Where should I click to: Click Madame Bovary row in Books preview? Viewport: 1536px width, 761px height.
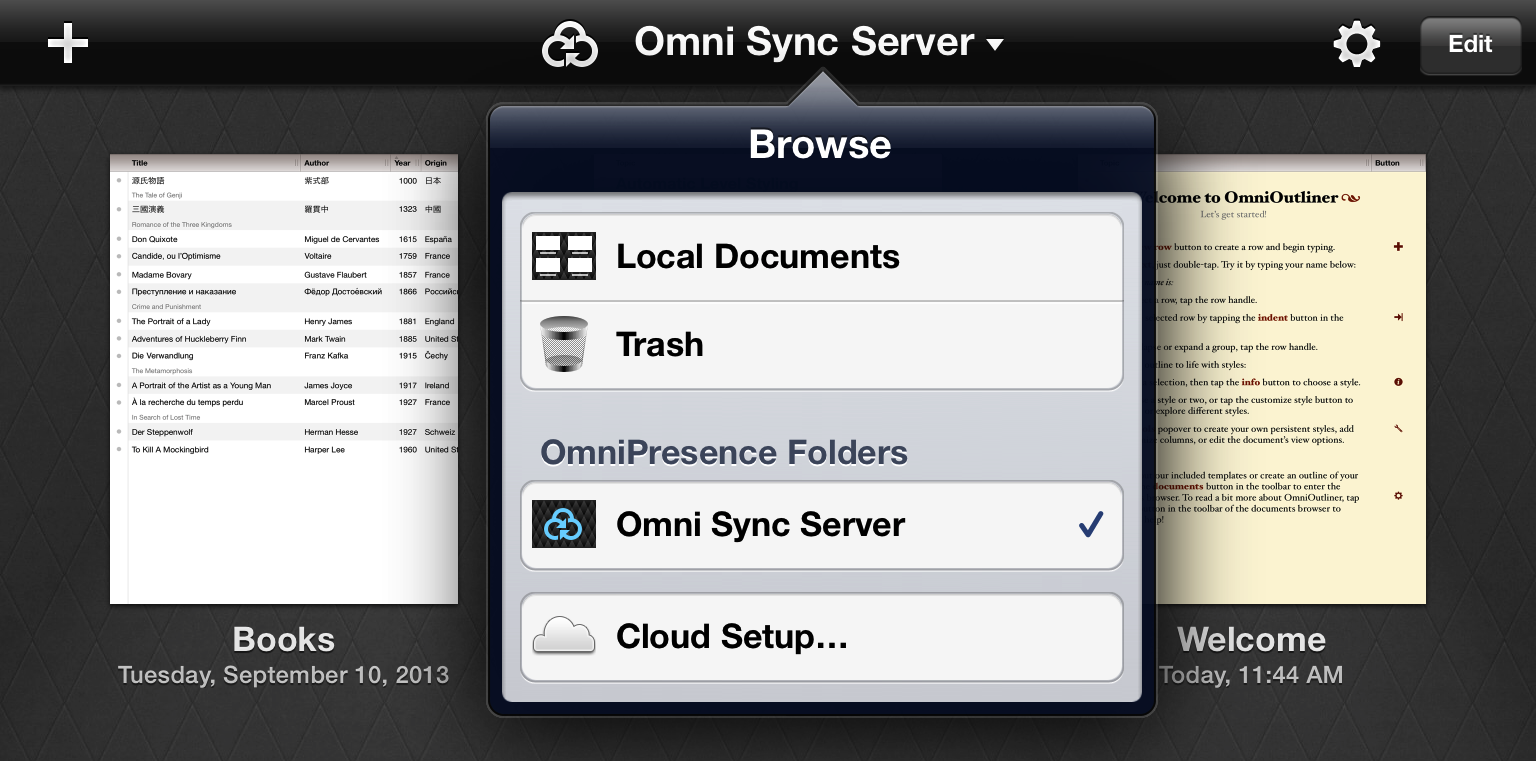point(284,274)
